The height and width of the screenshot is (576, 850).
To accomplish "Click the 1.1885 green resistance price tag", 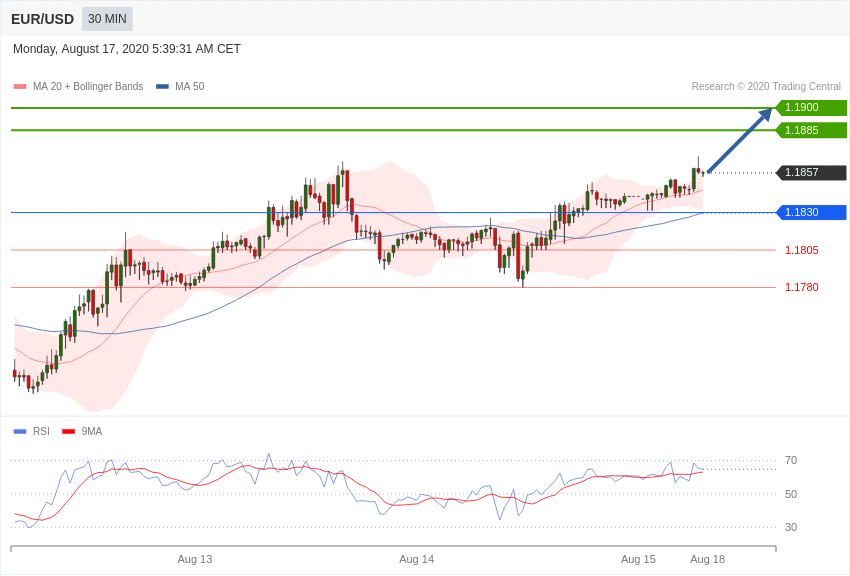I will 811,130.
